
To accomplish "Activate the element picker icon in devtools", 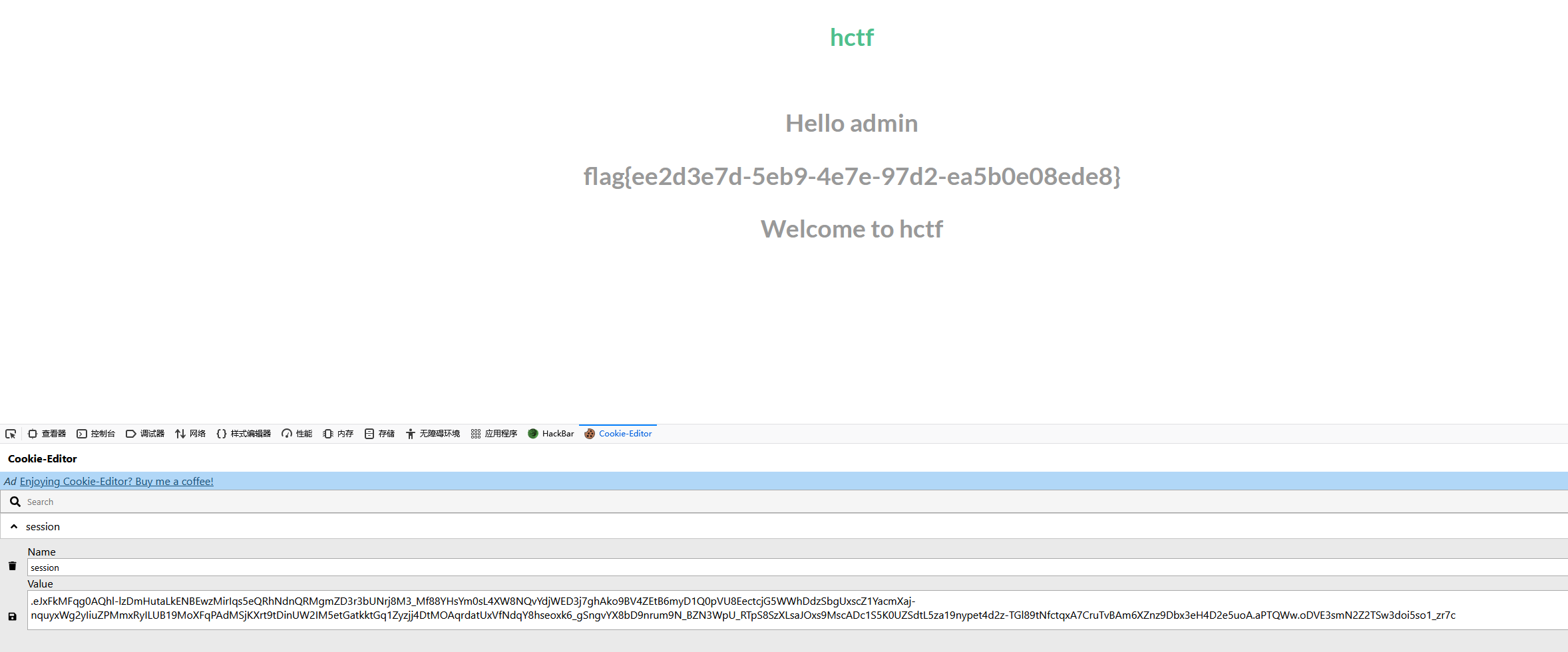I will 11,434.
